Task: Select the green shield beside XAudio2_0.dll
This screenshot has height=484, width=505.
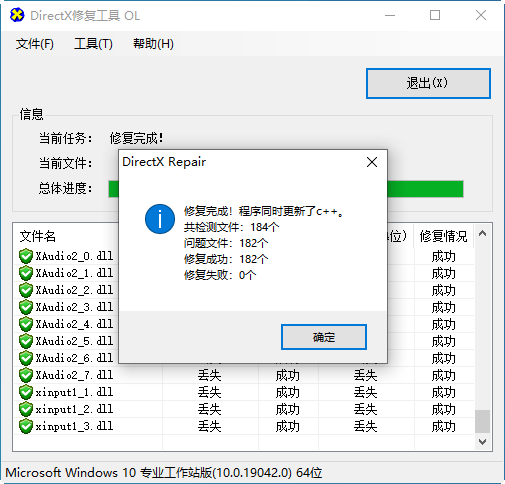Action: [x=26, y=256]
